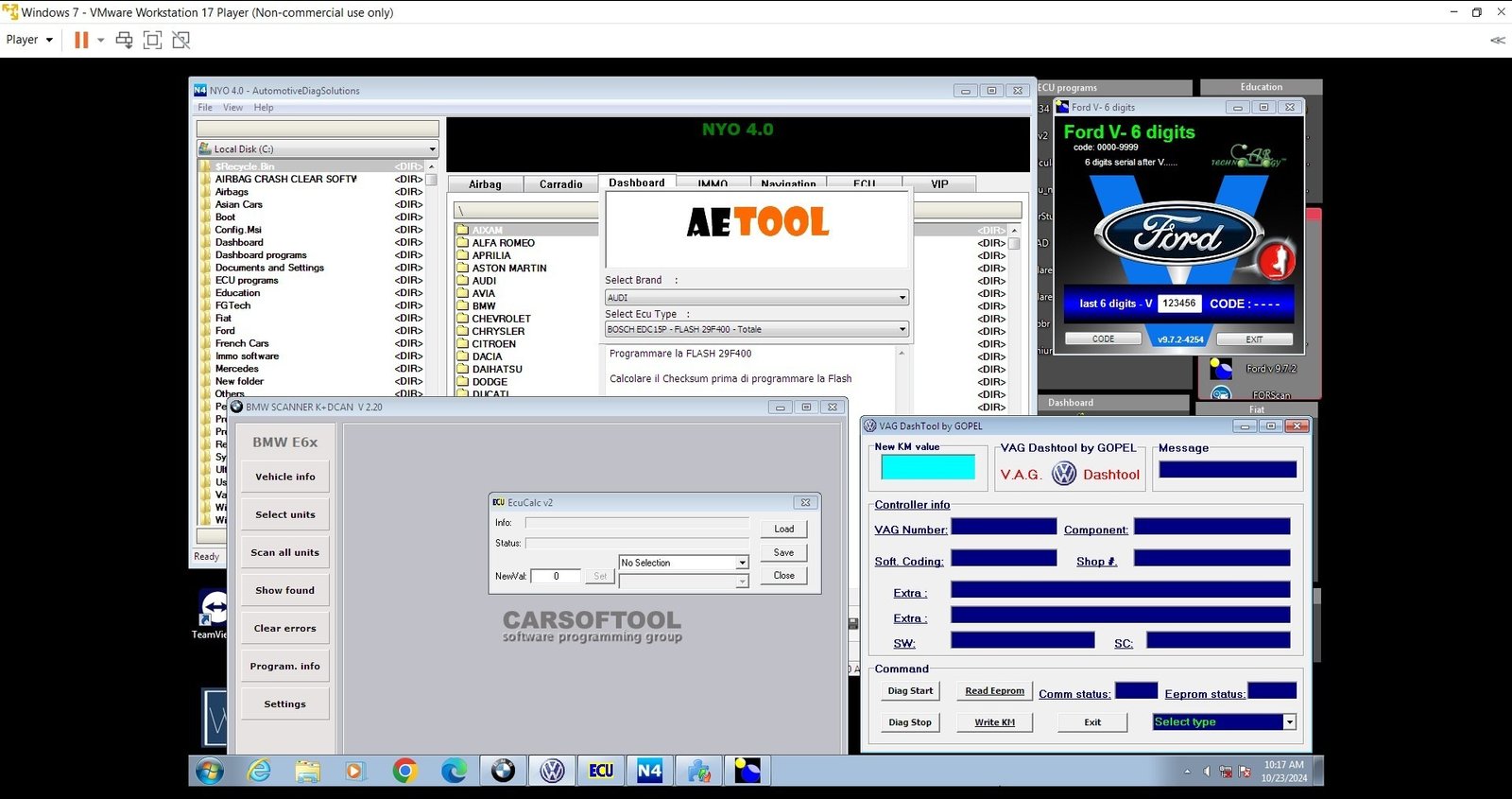Image resolution: width=1512 pixels, height=799 pixels.
Task: Switch to BMW Scanner taskbar icon
Action: 503,771
